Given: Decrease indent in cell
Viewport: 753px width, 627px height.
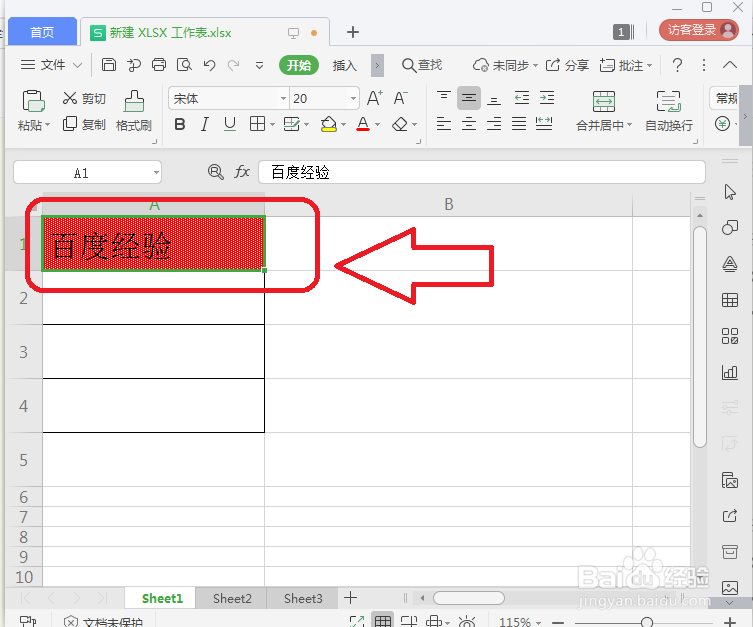Looking at the screenshot, I should (x=522, y=98).
